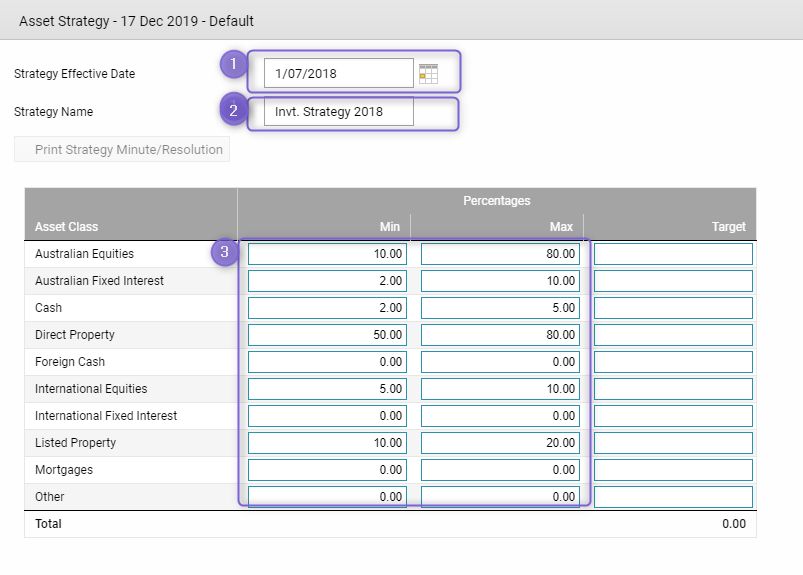Edit International Equities Min percentage

(x=327, y=389)
